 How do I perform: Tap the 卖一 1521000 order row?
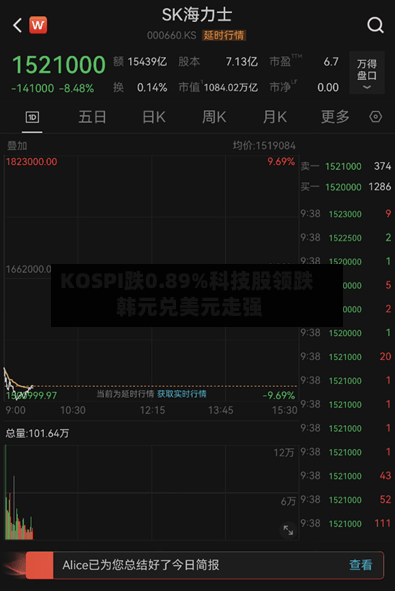click(x=346, y=166)
